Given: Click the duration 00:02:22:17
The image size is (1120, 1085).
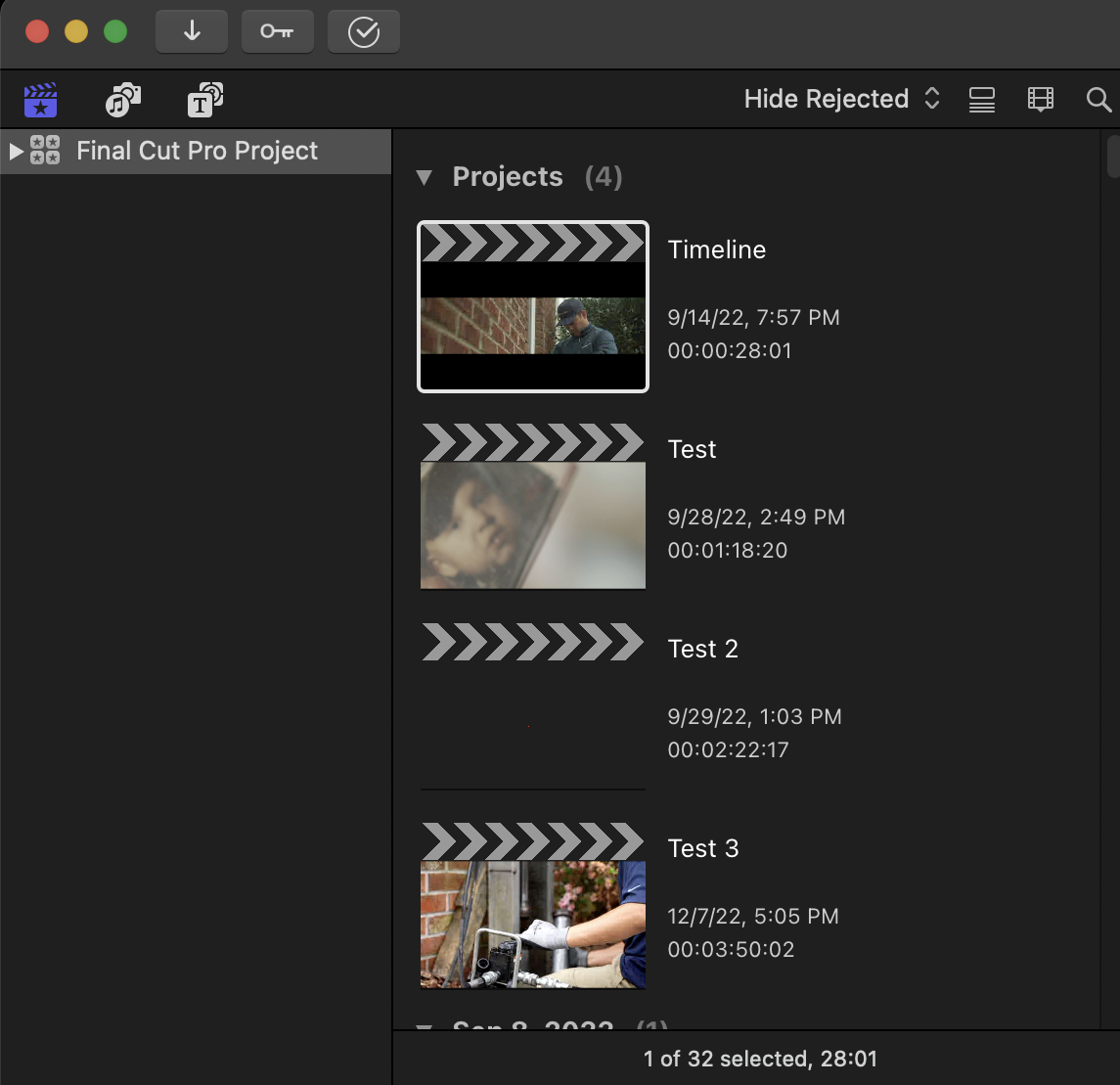Looking at the screenshot, I should pos(728,750).
